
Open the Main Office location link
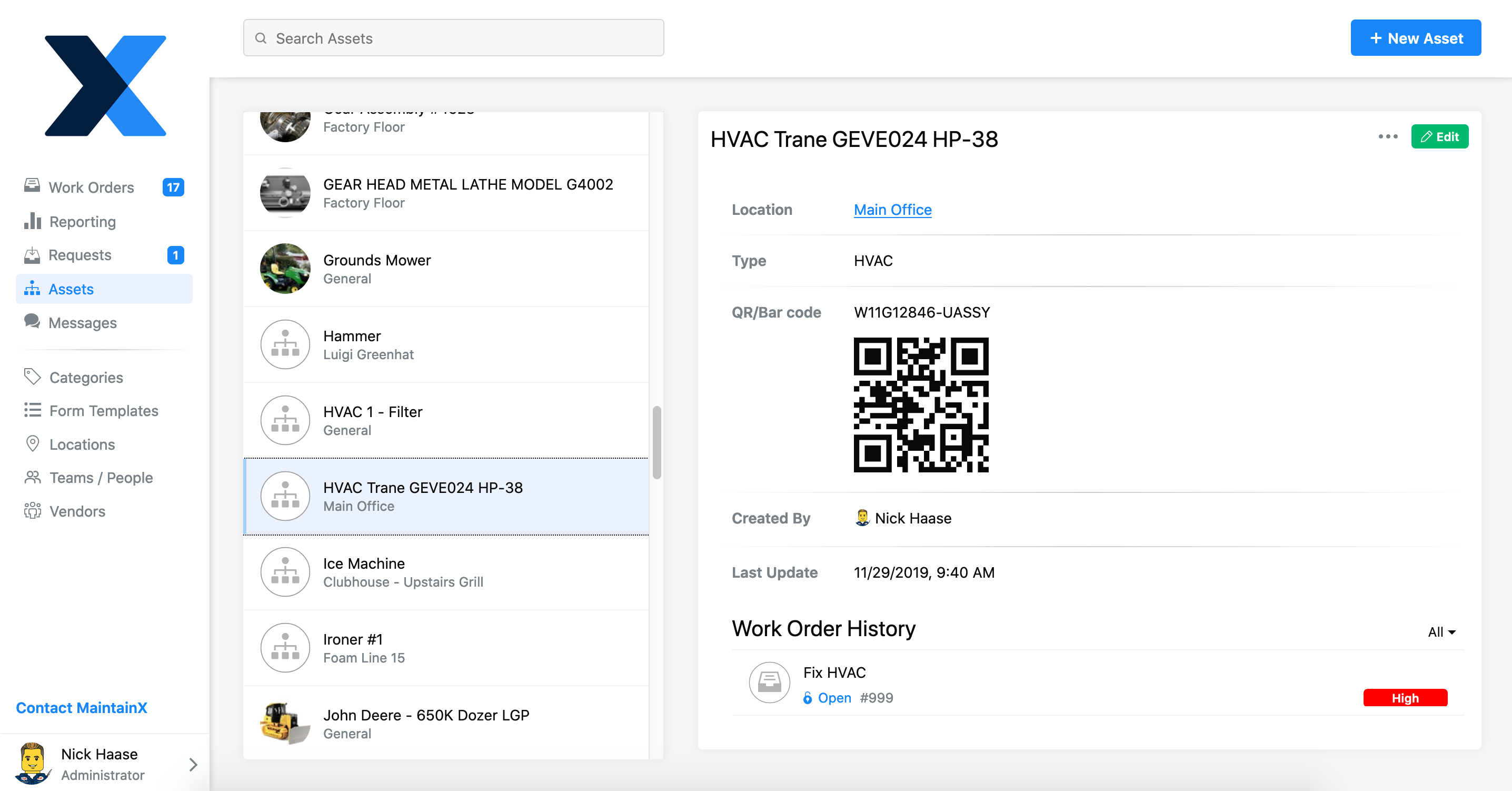[892, 210]
